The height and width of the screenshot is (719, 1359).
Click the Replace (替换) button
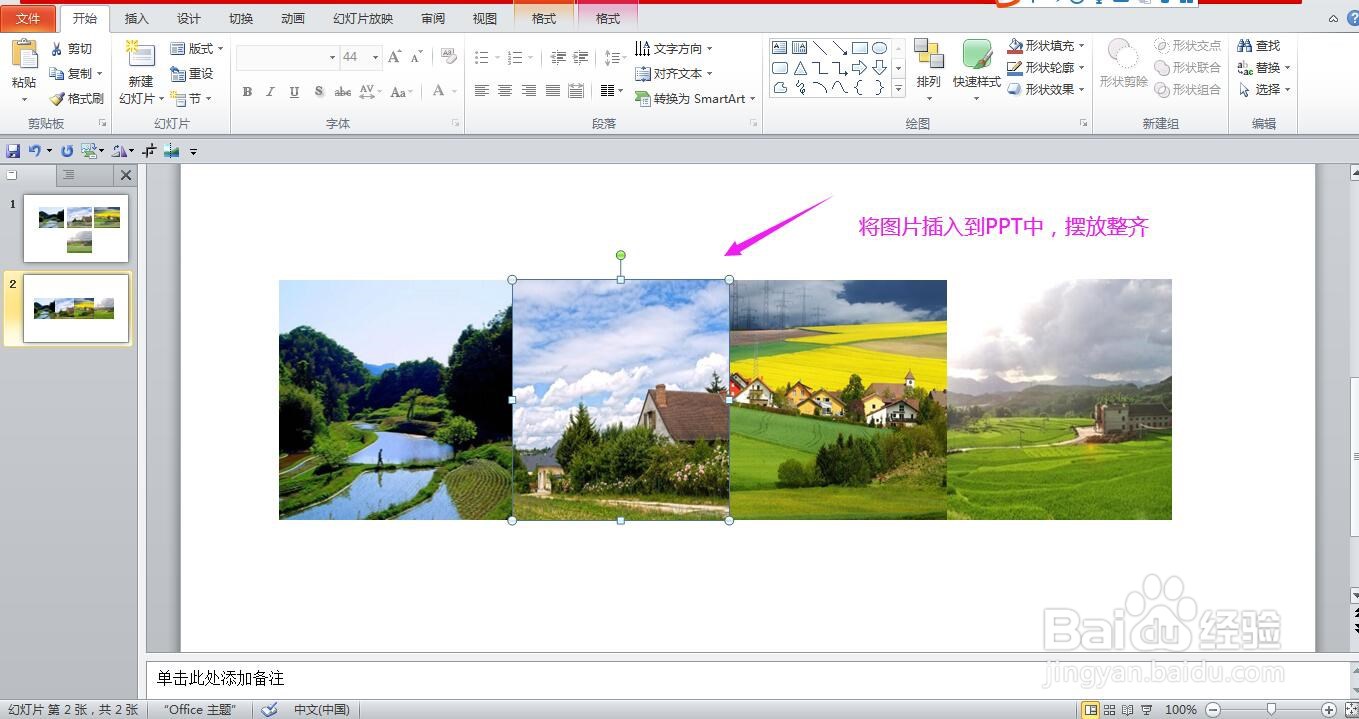[x=1264, y=68]
